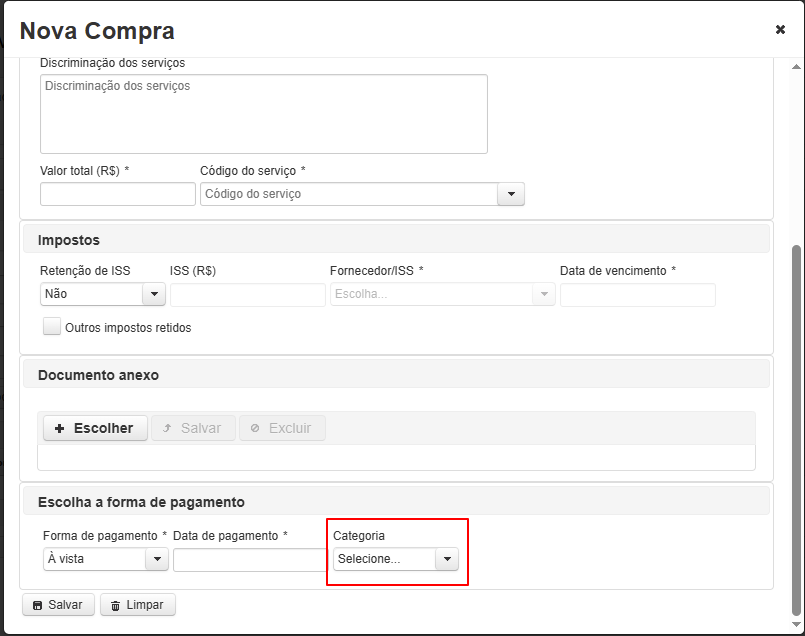The height and width of the screenshot is (636, 805).
Task: Click the Data de vencimento field
Action: (637, 294)
